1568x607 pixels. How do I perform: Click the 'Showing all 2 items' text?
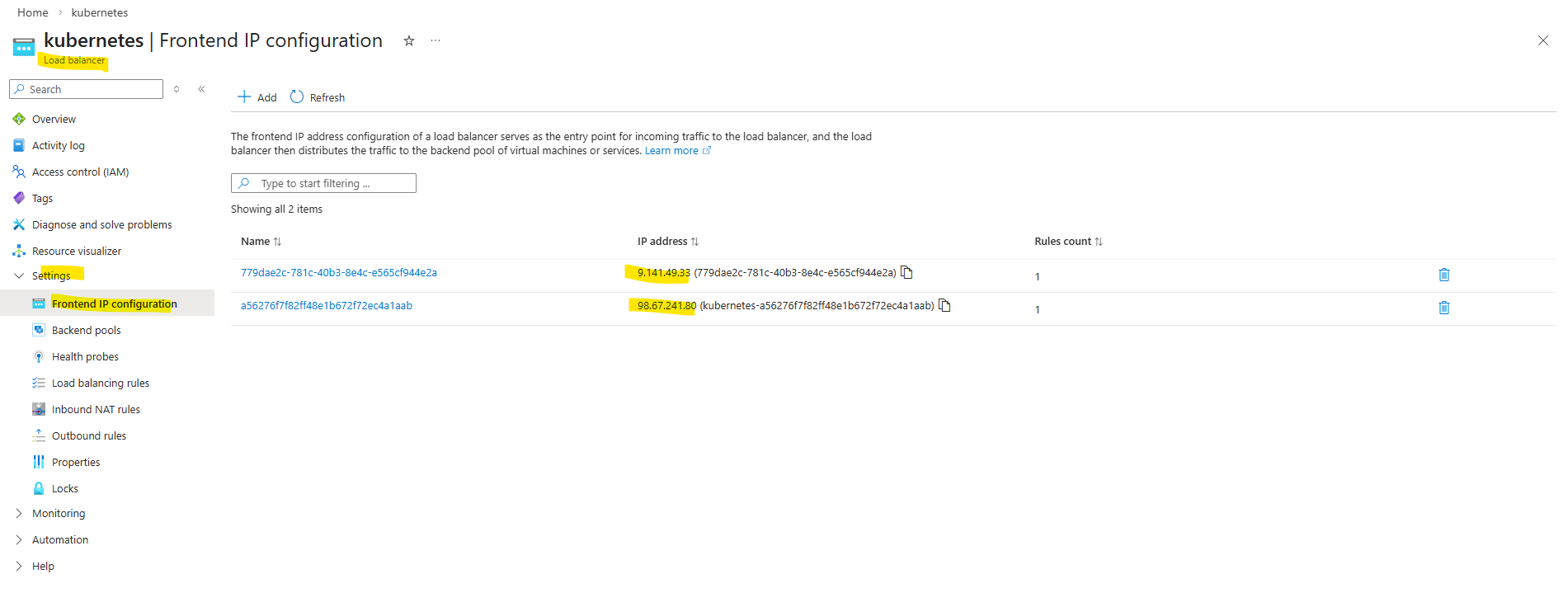tap(276, 209)
